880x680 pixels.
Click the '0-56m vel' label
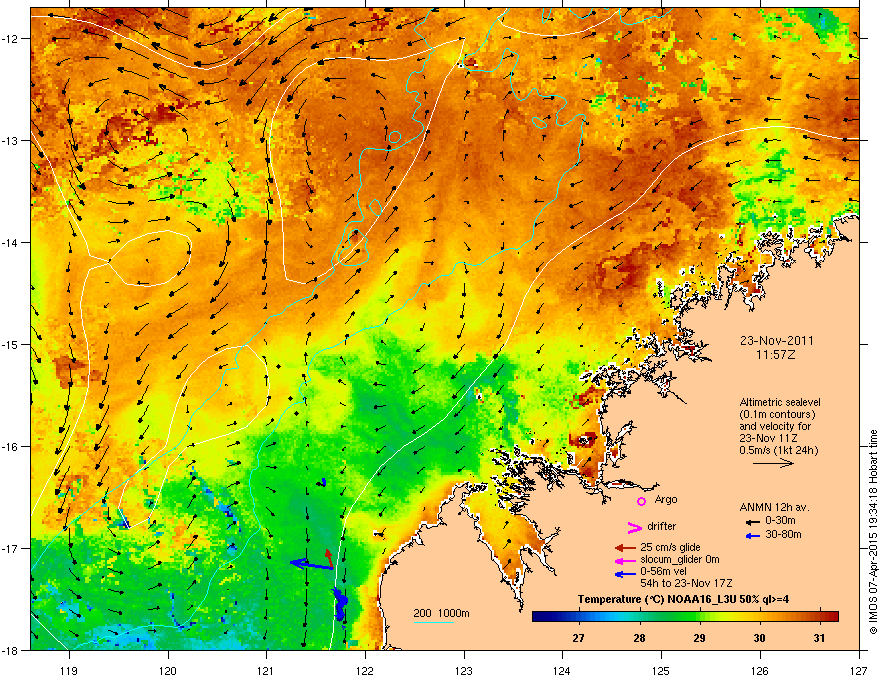pyautogui.click(x=663, y=571)
